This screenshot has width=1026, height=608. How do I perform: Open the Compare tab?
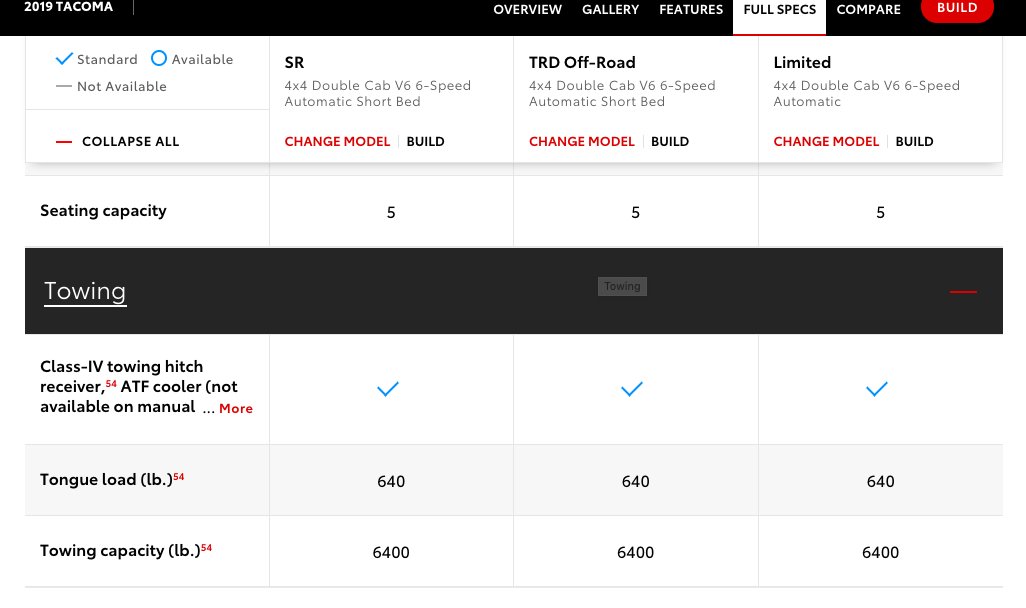tap(868, 10)
